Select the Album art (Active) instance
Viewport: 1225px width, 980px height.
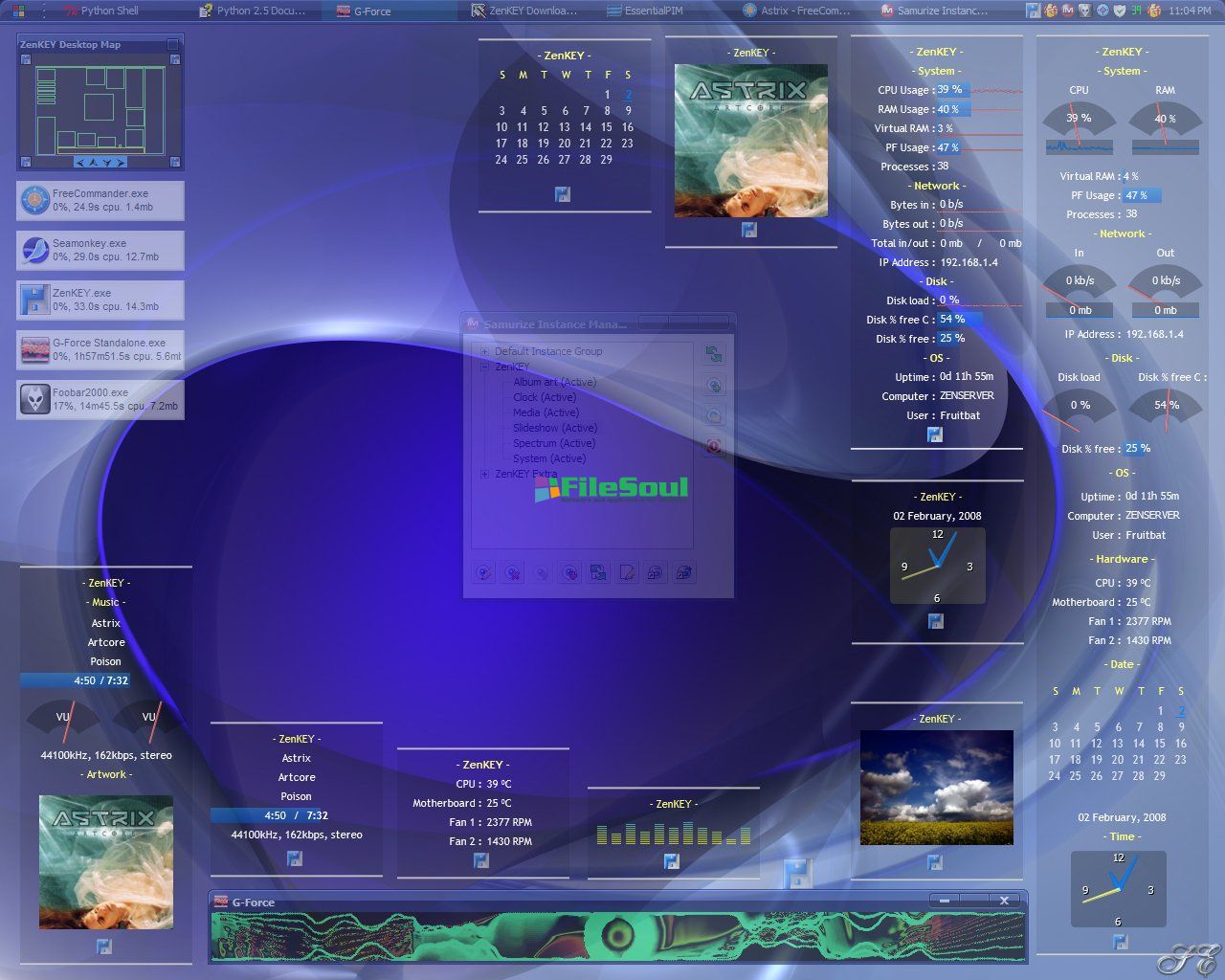tap(554, 382)
